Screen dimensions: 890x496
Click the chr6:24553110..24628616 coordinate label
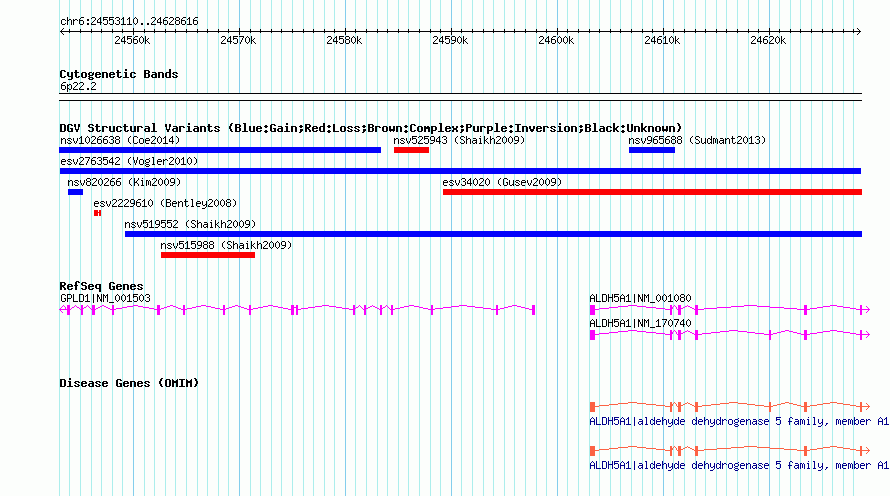click(x=129, y=21)
